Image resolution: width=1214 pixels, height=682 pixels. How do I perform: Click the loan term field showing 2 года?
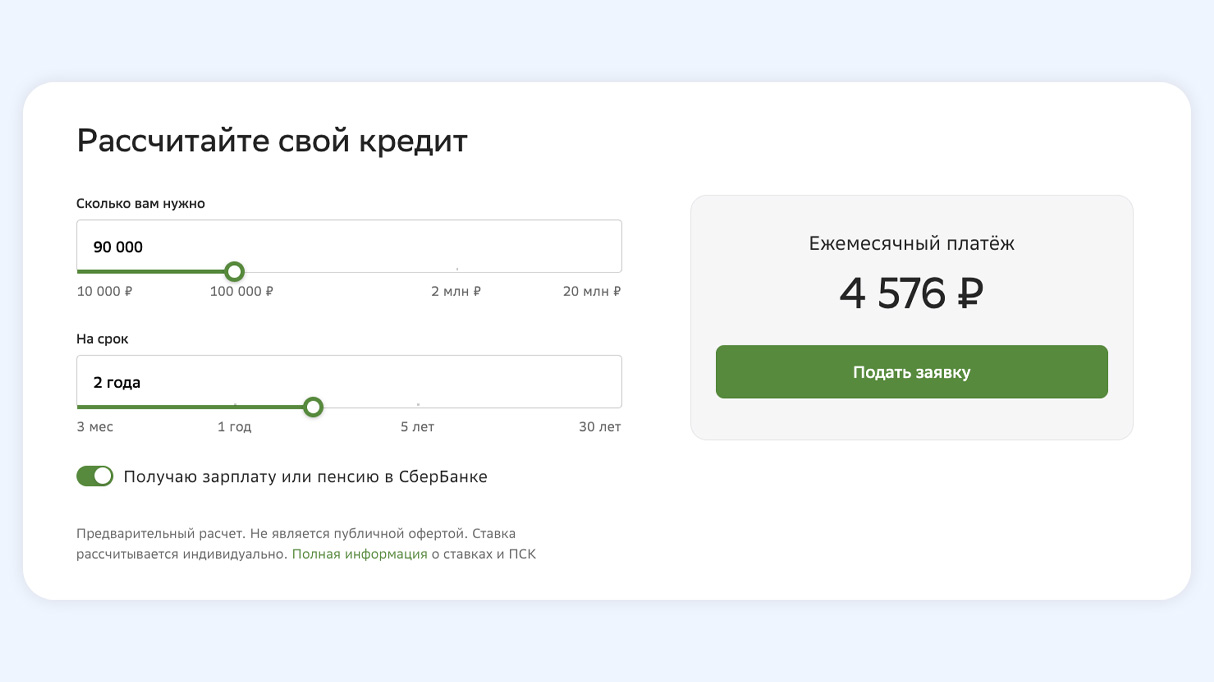click(348, 382)
